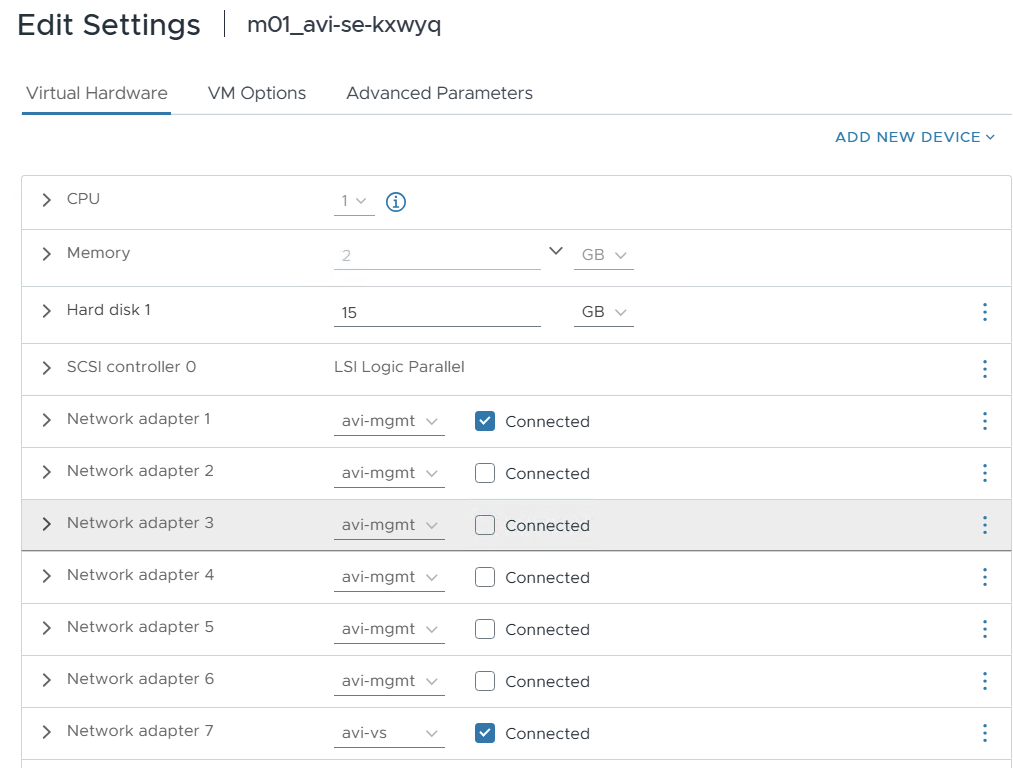This screenshot has width=1013, height=768.
Task: Open the Advanced Parameters tab
Action: click(439, 93)
